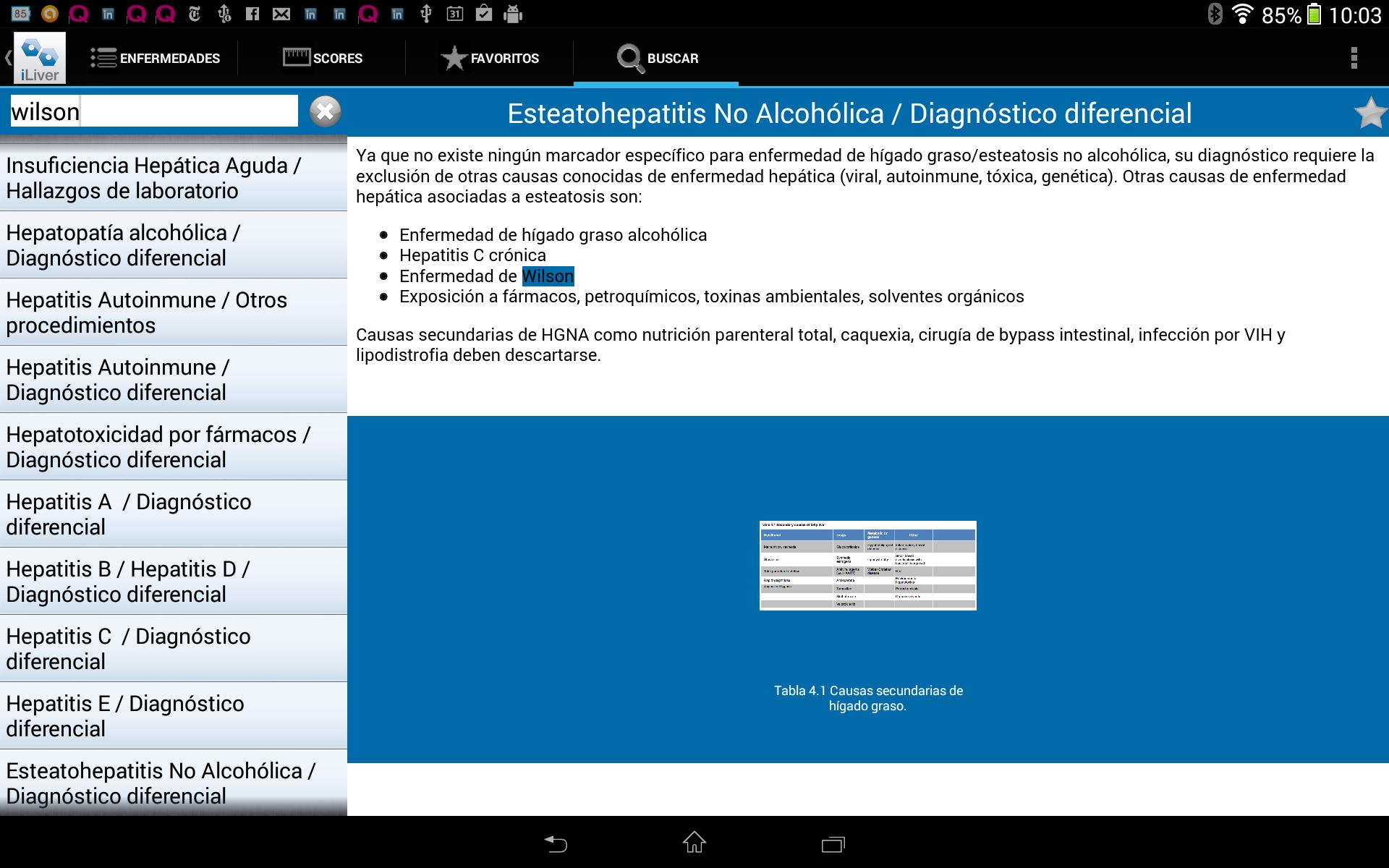Open Insuficiencia Hepática Aguda / Hallazgos de laboratorio
The height and width of the screenshot is (868, 1389).
pos(174,178)
